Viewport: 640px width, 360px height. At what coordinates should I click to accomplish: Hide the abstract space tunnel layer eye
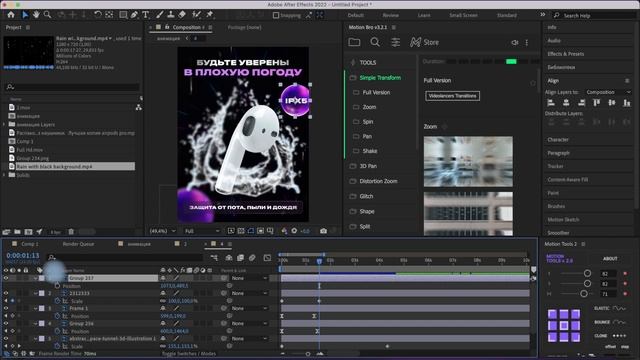[6, 338]
